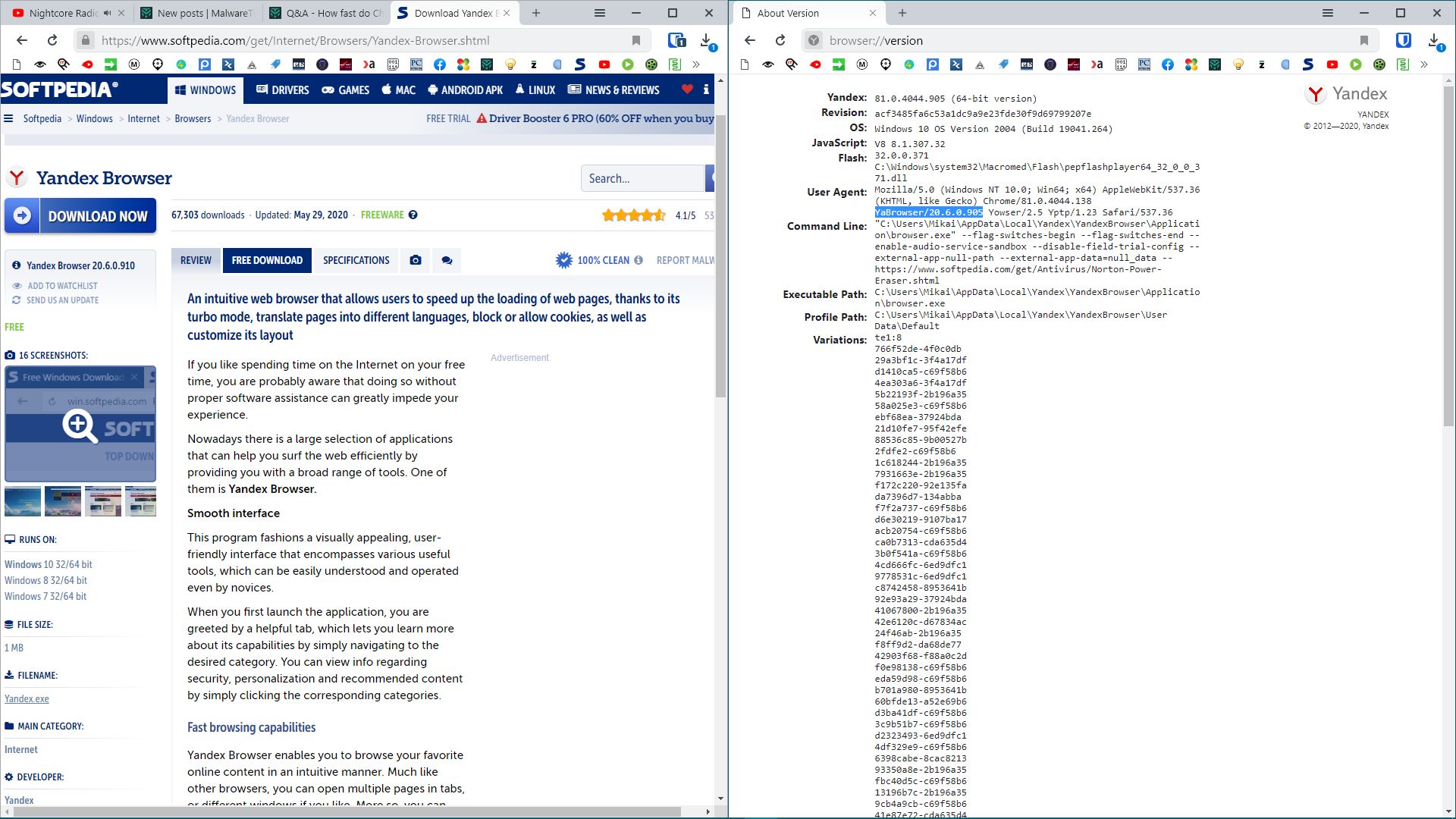Close the About Version tab

point(873,13)
